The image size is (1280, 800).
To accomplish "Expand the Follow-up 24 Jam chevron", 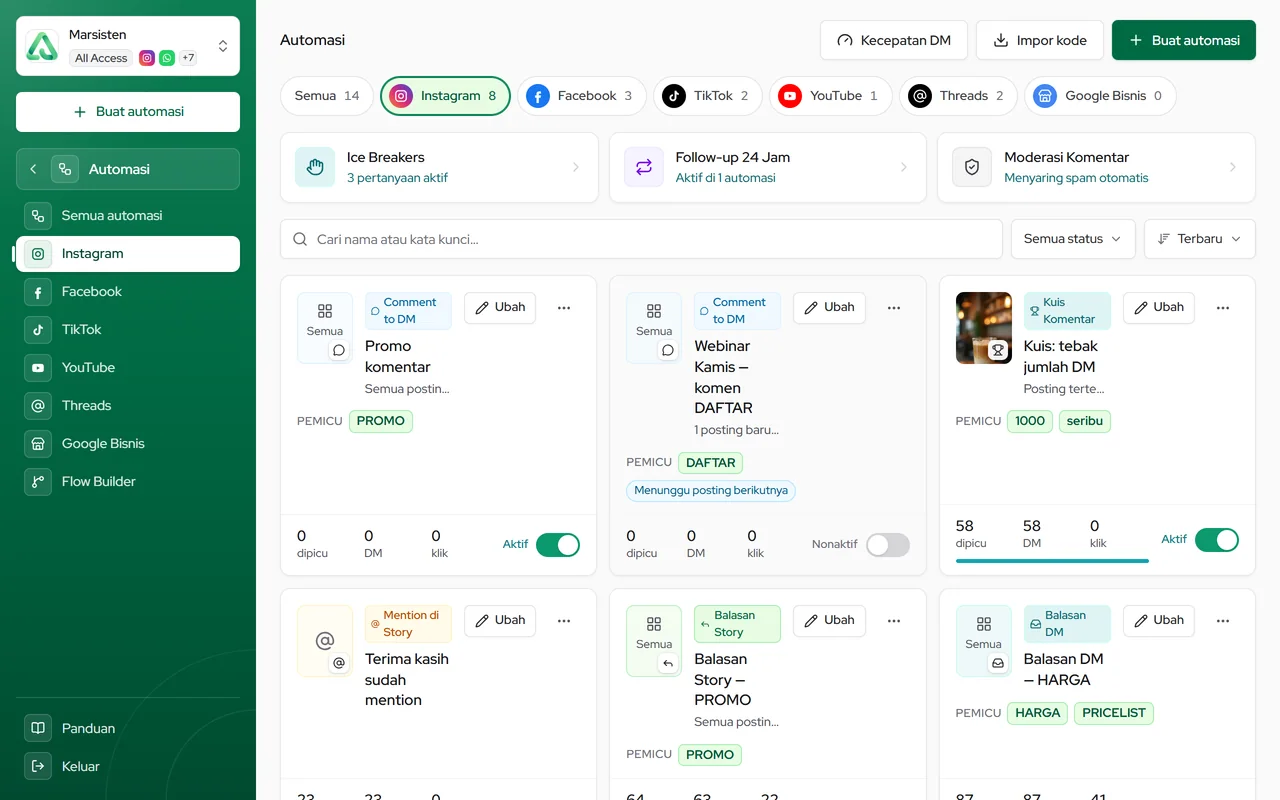I will tap(904, 167).
